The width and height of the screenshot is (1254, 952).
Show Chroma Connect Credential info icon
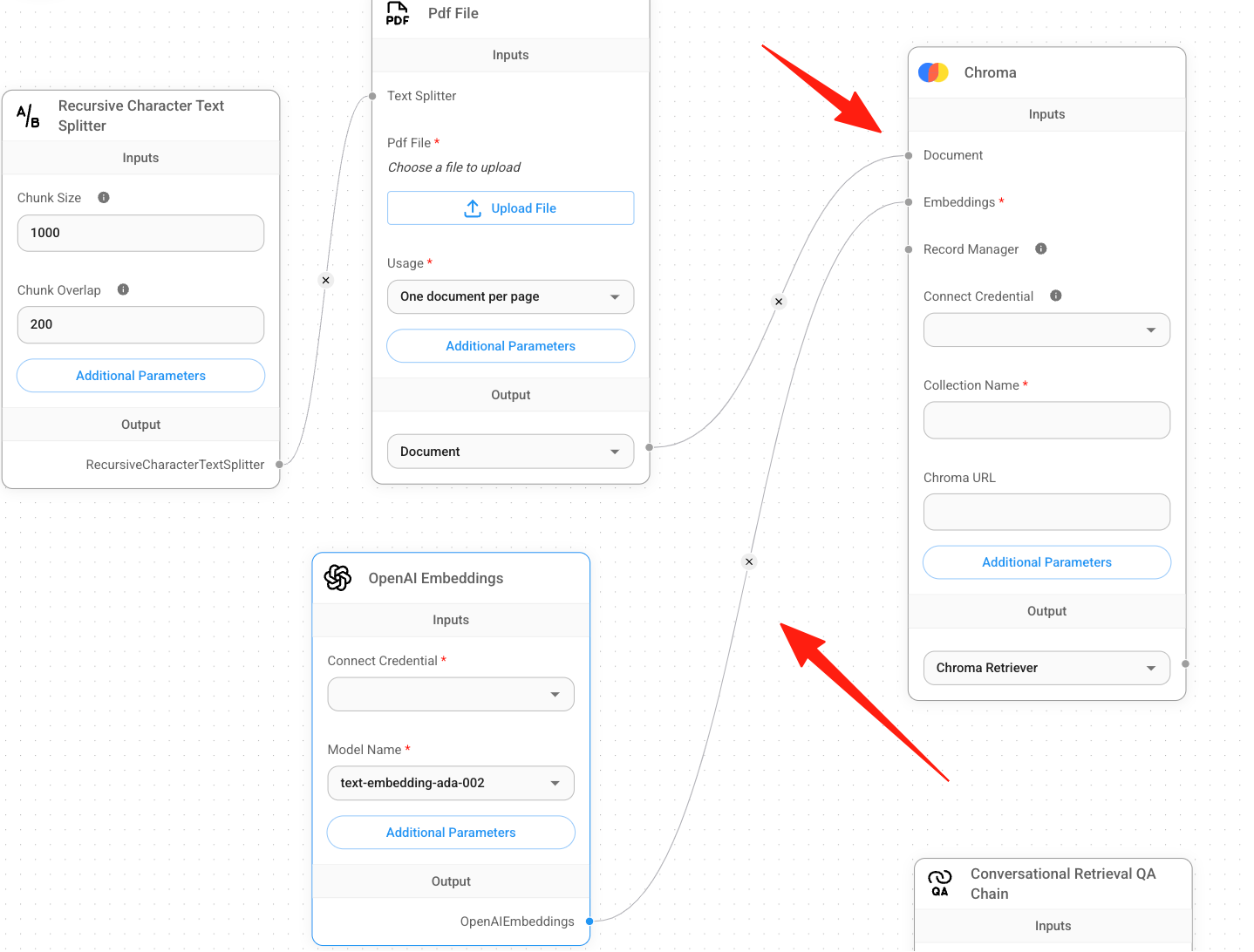click(1055, 296)
